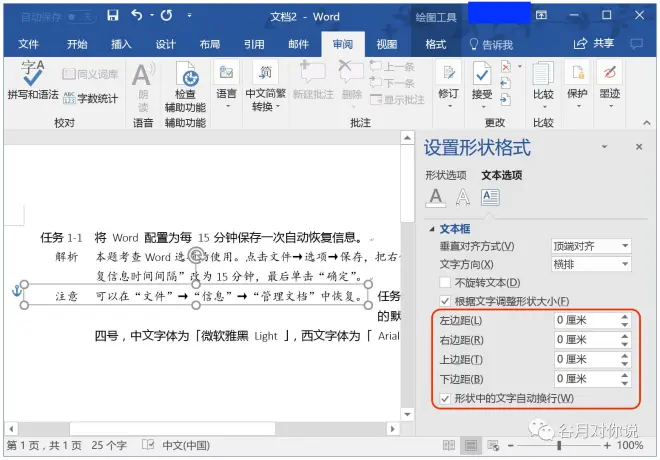Toggle 形状中的文字自动换行 checkbox
The width and height of the screenshot is (660, 460).
[x=445, y=398]
